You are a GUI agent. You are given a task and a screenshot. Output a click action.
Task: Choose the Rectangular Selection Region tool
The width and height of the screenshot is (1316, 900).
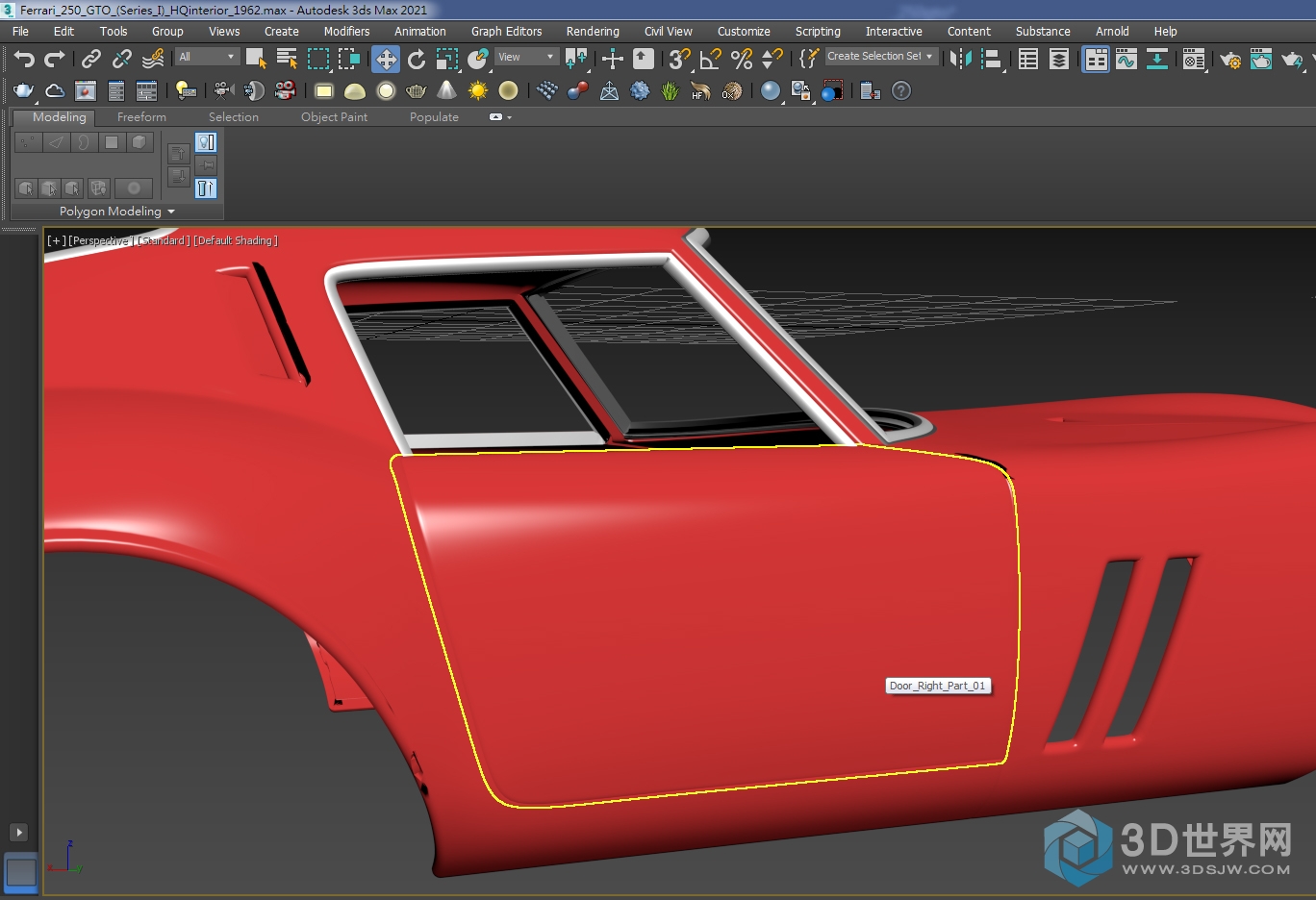[x=318, y=60]
